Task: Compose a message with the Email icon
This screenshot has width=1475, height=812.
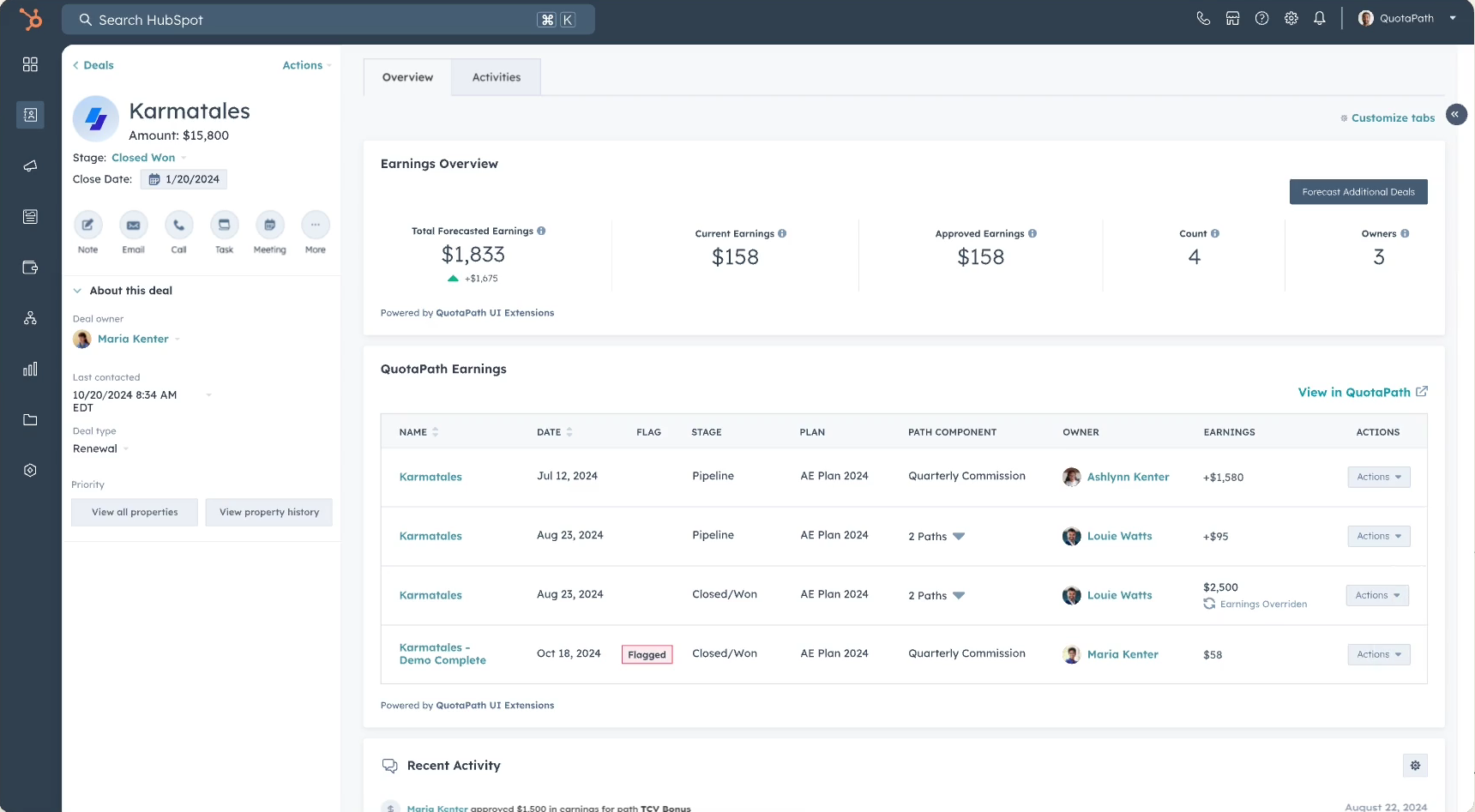Action: 133,225
